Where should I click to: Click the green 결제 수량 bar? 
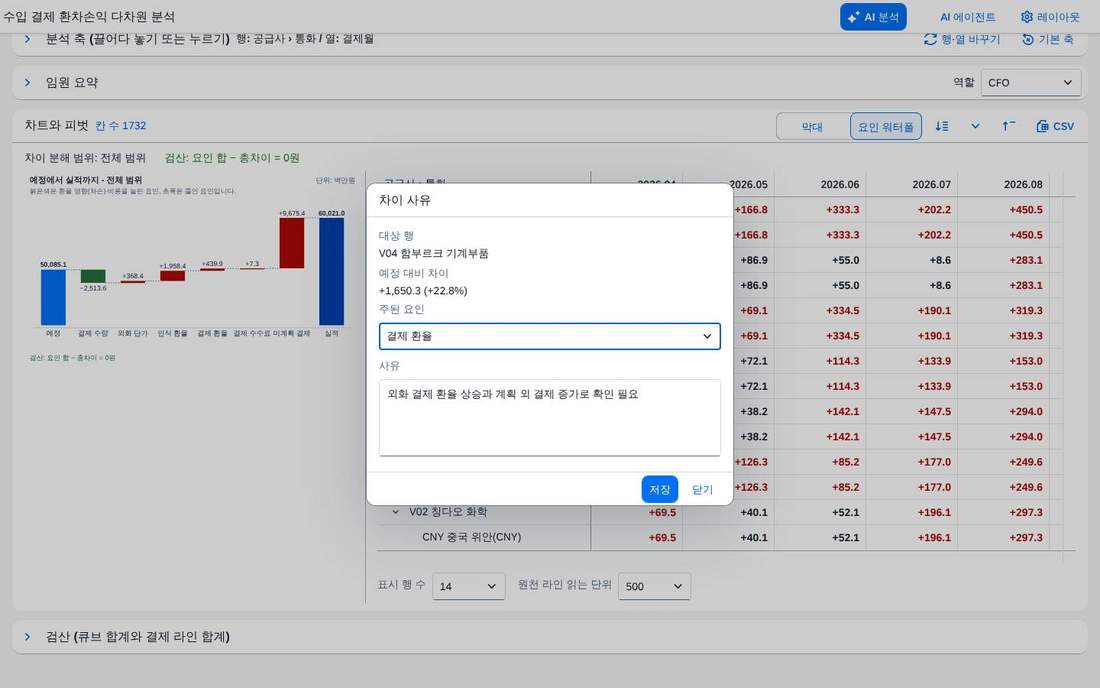coord(93,276)
